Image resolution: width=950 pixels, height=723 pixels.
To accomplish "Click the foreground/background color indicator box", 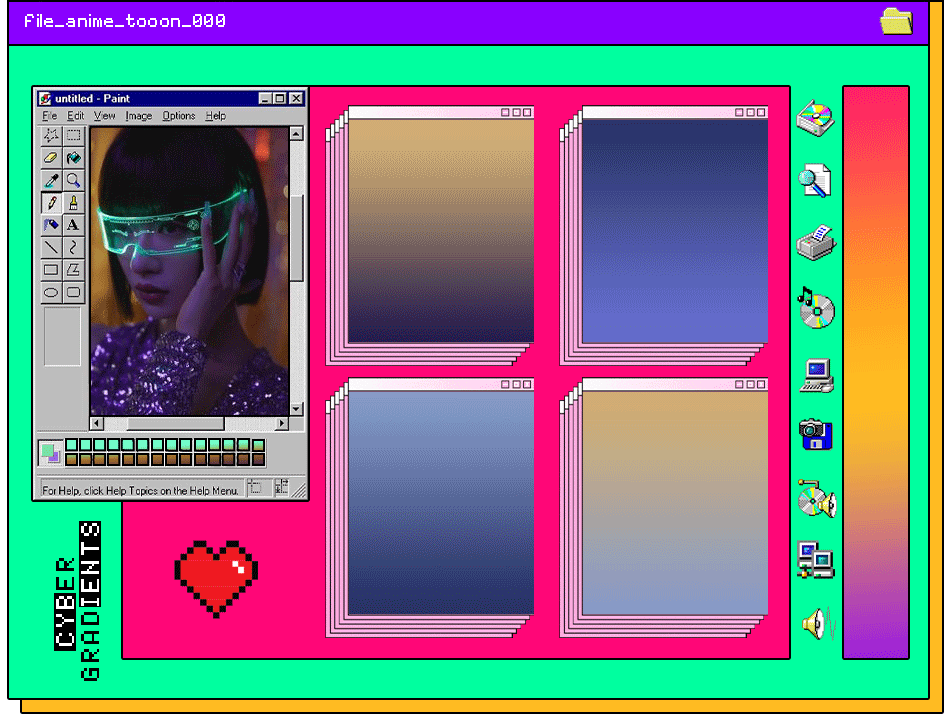I will coord(50,453).
